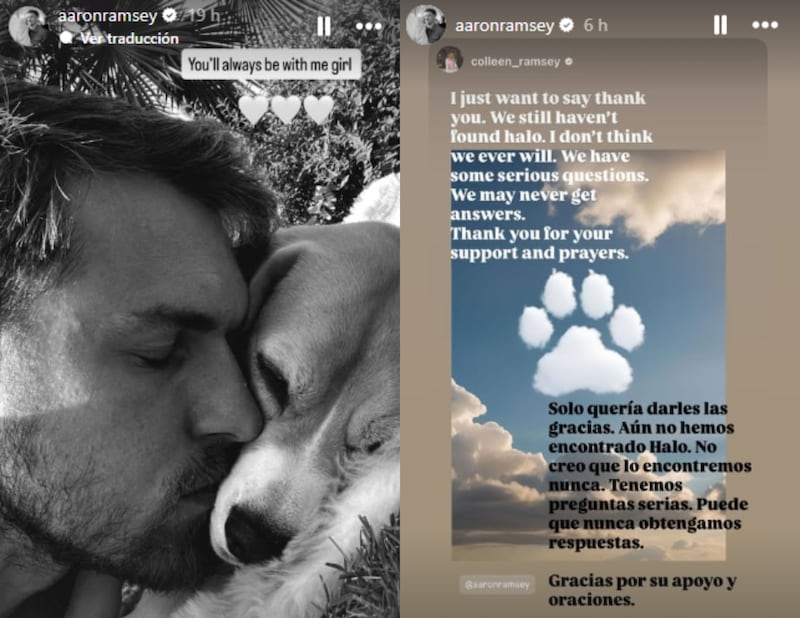Click the colleen_ramsey username

[x=515, y=62]
